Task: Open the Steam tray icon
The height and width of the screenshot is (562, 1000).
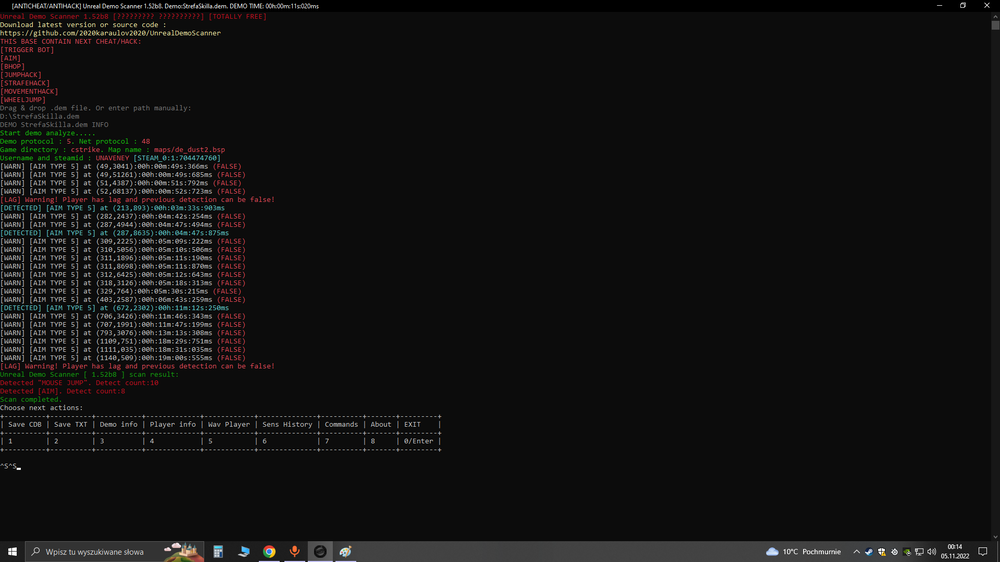Action: (x=869, y=552)
